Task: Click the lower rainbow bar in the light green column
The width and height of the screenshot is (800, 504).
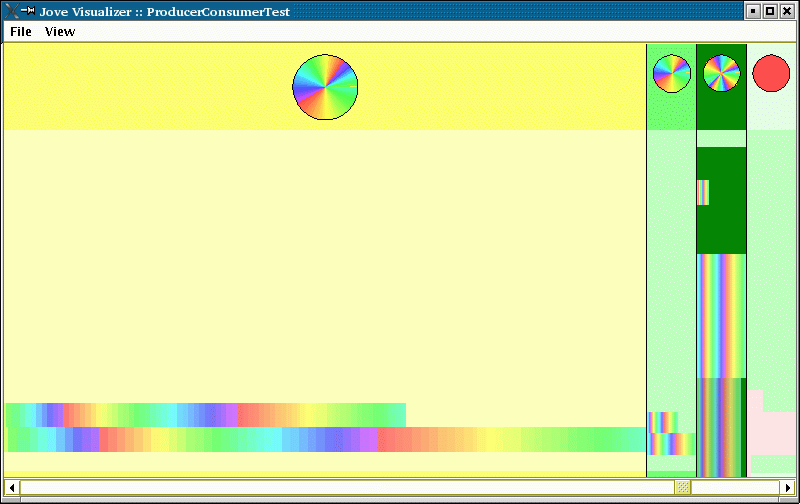Action: pos(672,444)
